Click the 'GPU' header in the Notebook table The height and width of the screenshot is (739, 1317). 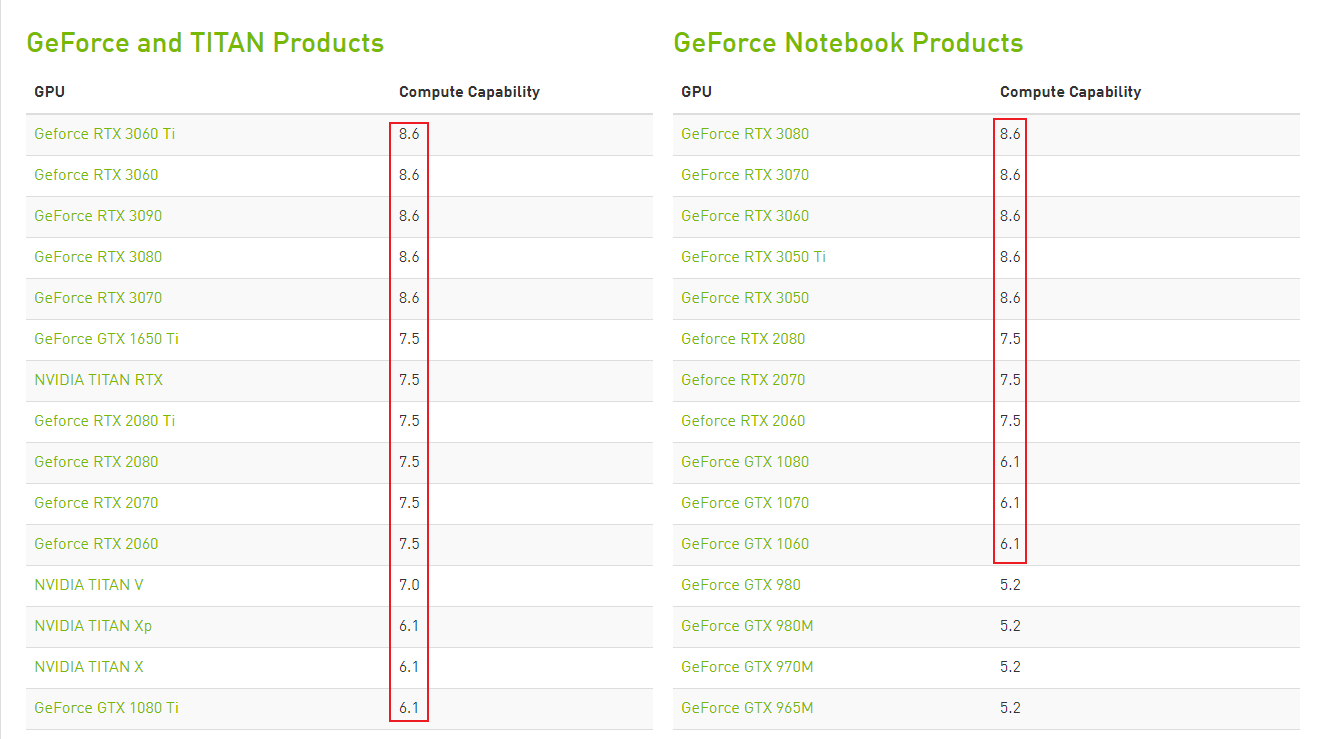[696, 92]
